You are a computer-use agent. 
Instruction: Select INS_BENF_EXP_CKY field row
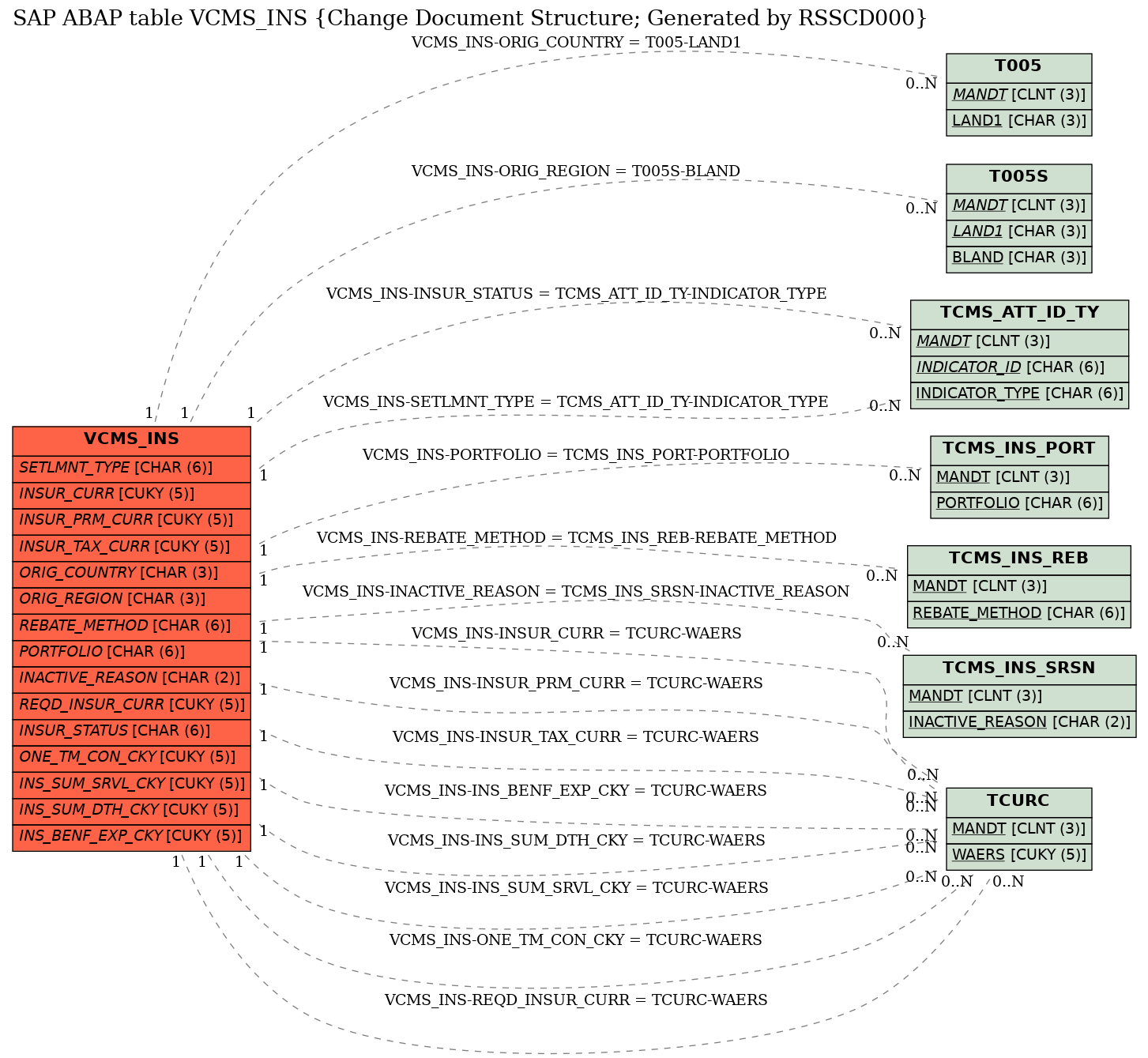point(131,838)
